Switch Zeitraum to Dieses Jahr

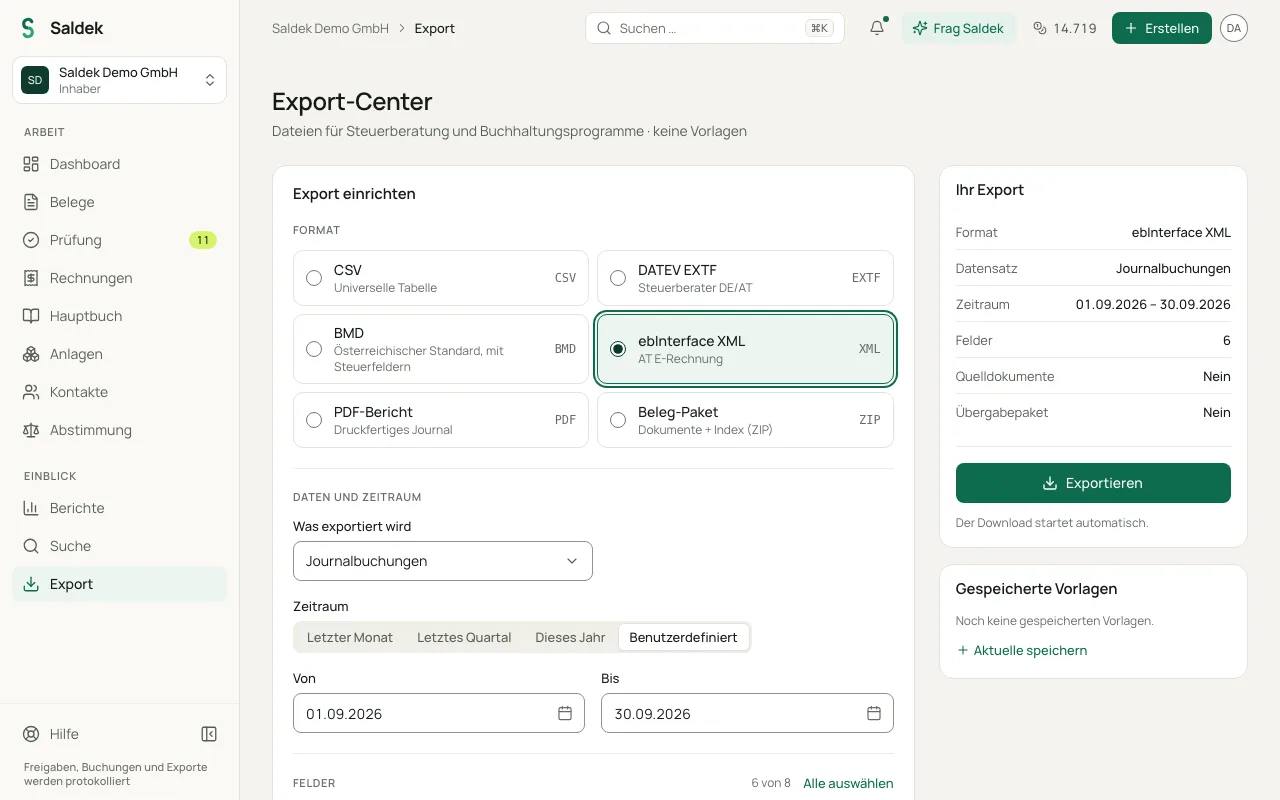point(570,637)
